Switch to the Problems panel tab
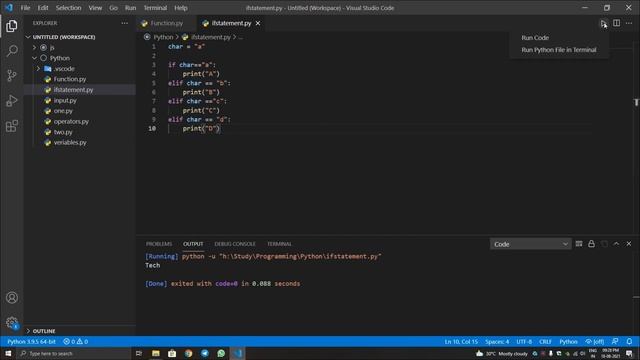This screenshot has width=640, height=360. tap(159, 244)
